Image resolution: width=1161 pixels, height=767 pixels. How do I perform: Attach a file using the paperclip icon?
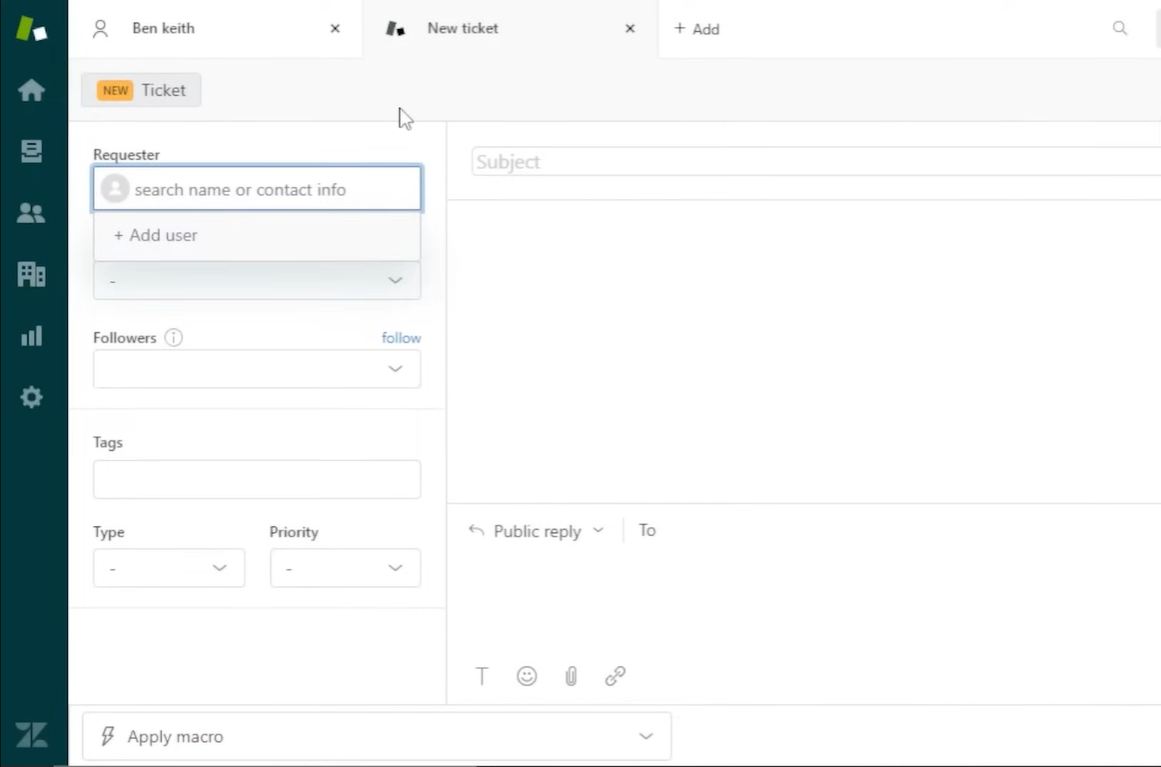point(570,676)
